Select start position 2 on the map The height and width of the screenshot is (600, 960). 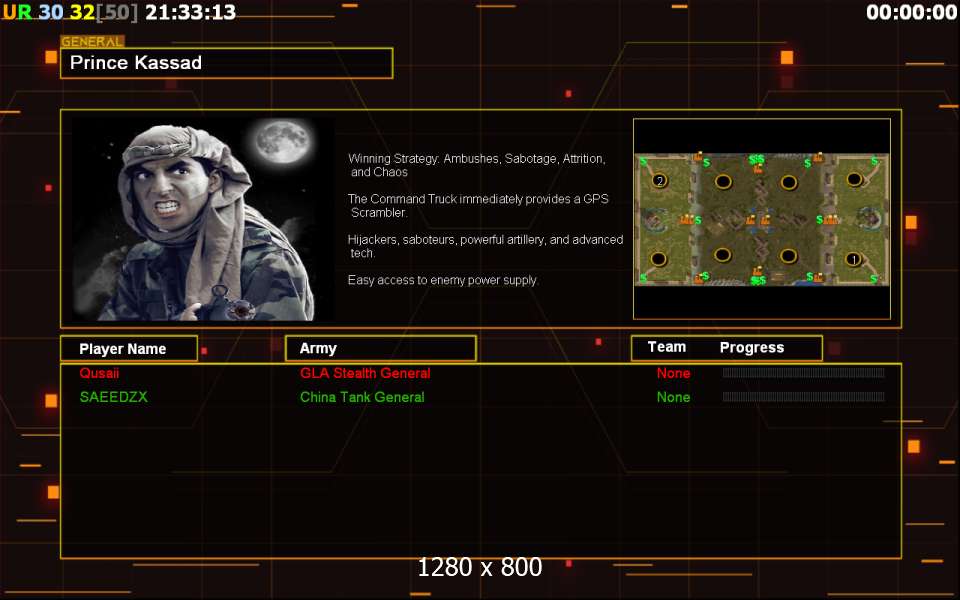coord(659,181)
